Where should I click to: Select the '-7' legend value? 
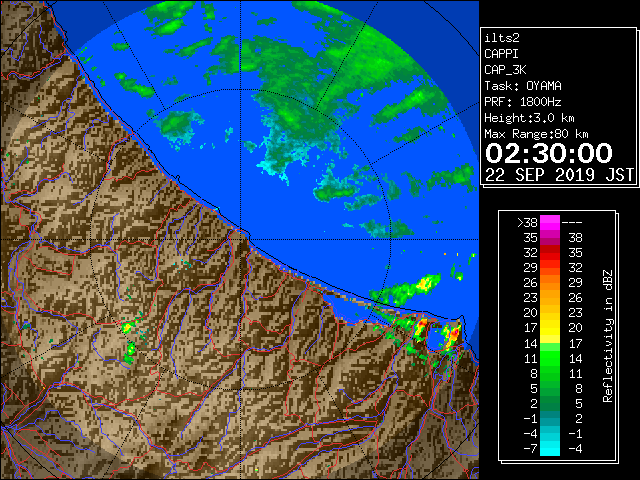(x=530, y=449)
